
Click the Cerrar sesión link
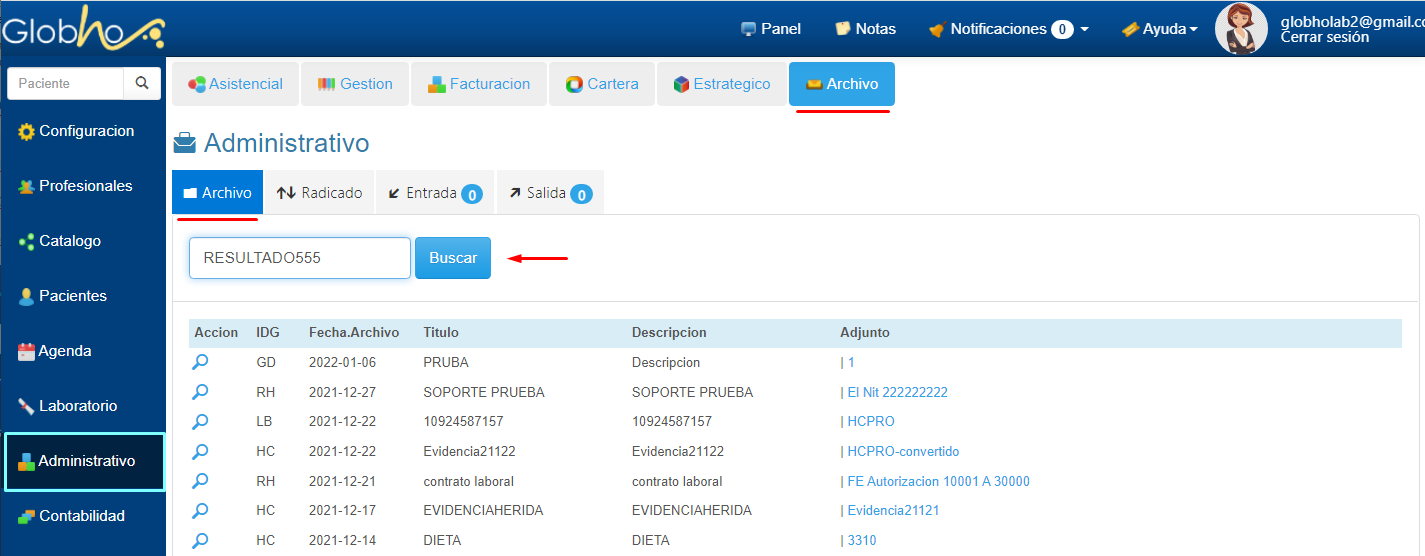[x=1324, y=38]
